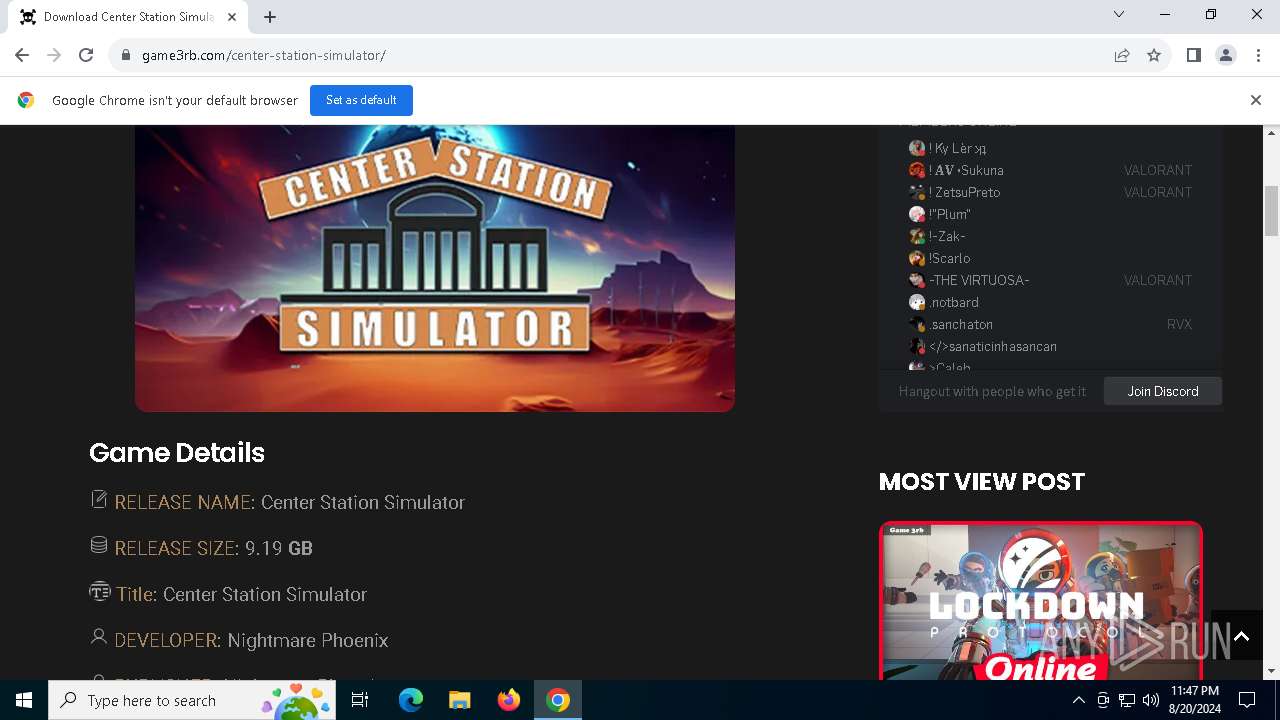This screenshot has height=720, width=1280.
Task: Open the Lockdown Protocol Online post thumbnail
Action: (x=1041, y=600)
